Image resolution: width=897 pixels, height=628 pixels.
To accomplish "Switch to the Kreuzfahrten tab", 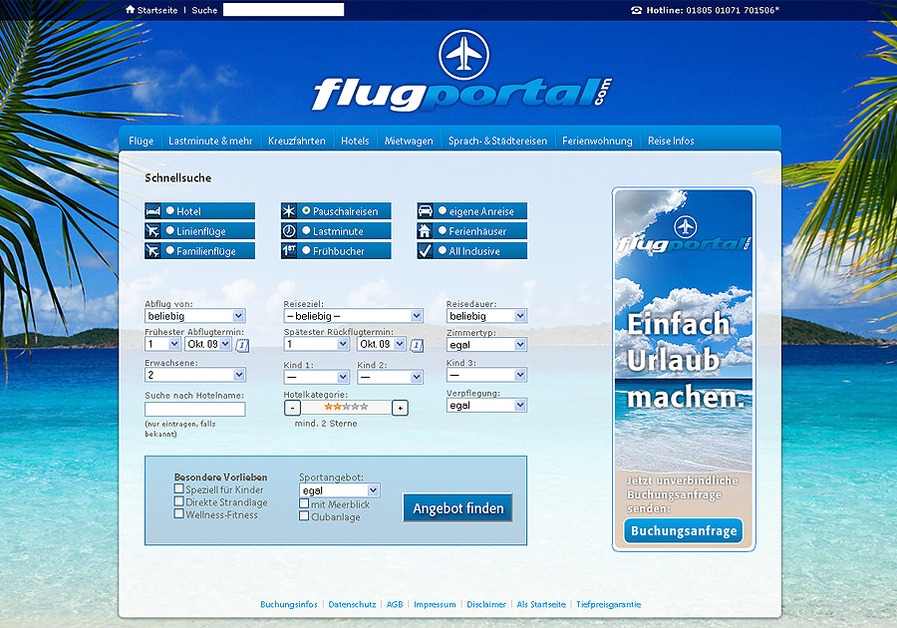I will pos(296,141).
